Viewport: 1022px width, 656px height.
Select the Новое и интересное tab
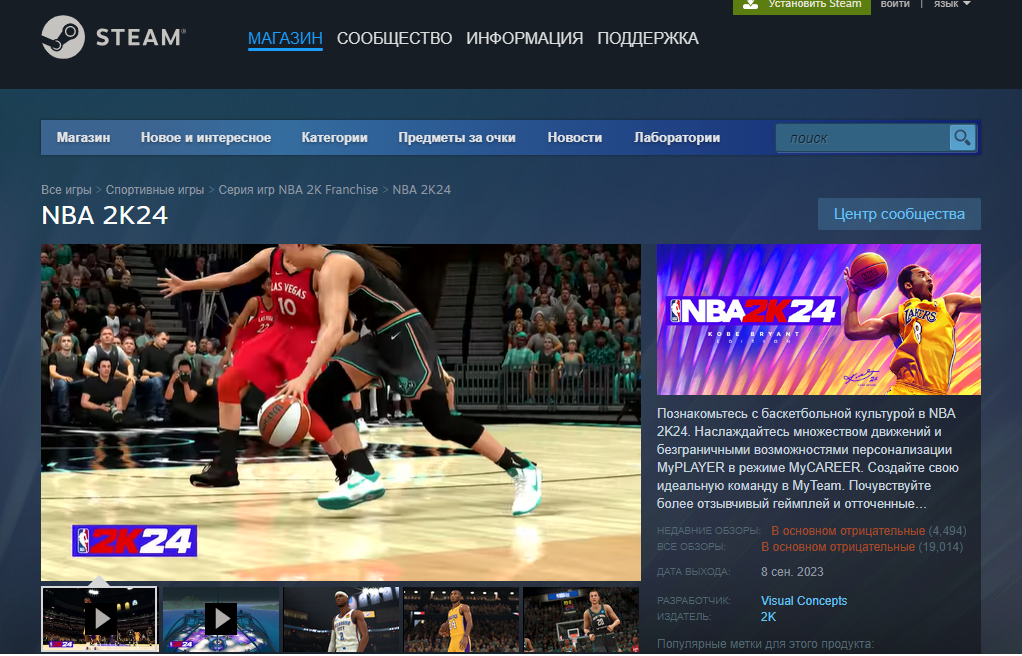coord(206,138)
